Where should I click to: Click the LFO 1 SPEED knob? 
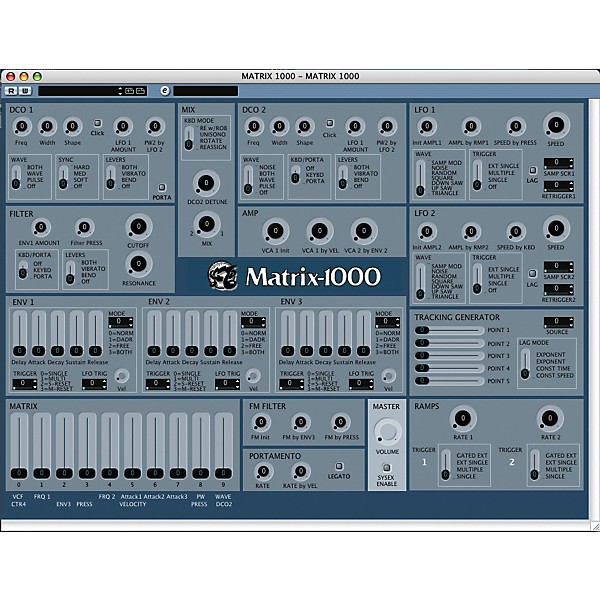556,125
